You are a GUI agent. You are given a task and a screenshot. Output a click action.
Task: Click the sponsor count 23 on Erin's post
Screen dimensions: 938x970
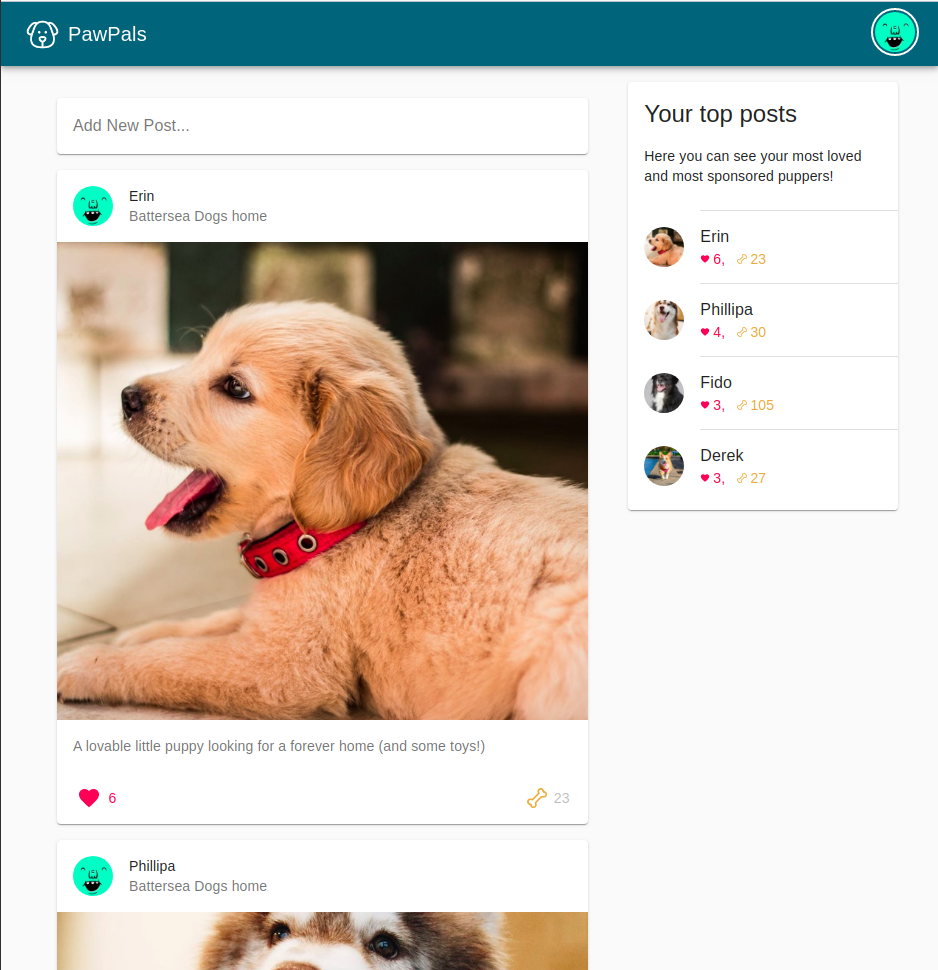[x=561, y=798]
